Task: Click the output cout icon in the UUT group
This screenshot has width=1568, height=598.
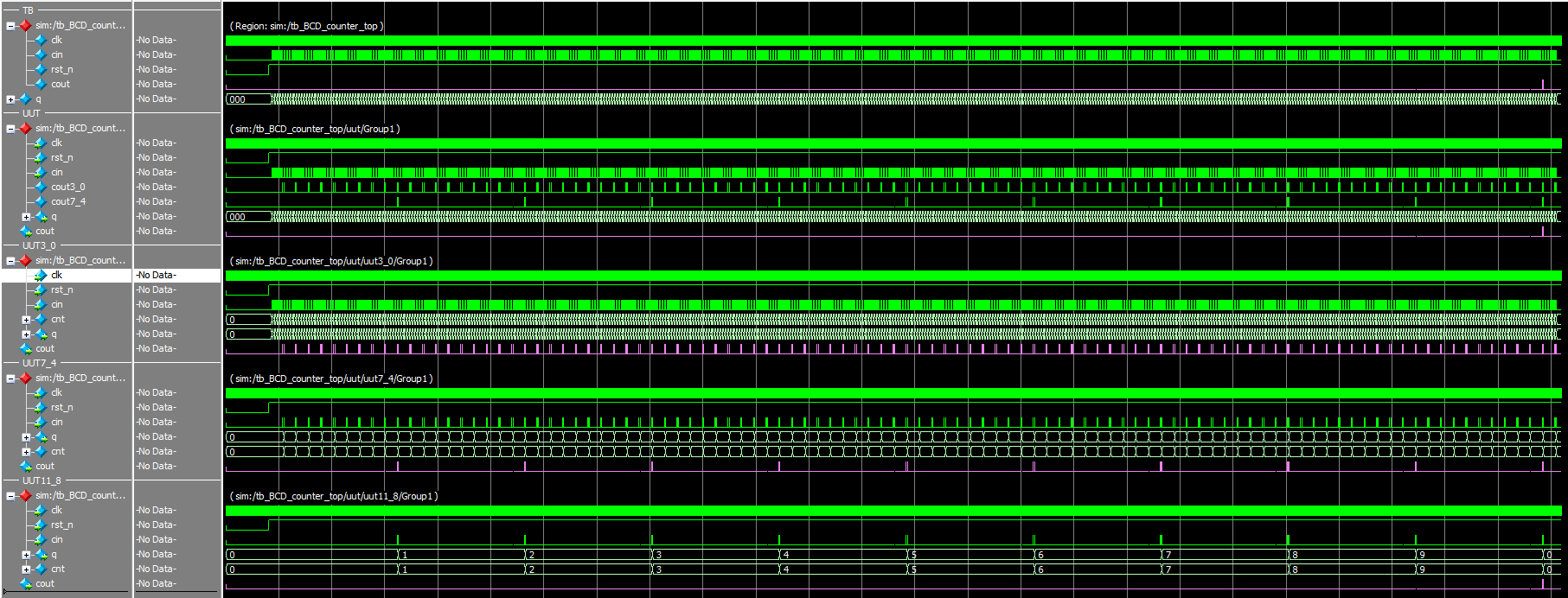Action: [26, 232]
